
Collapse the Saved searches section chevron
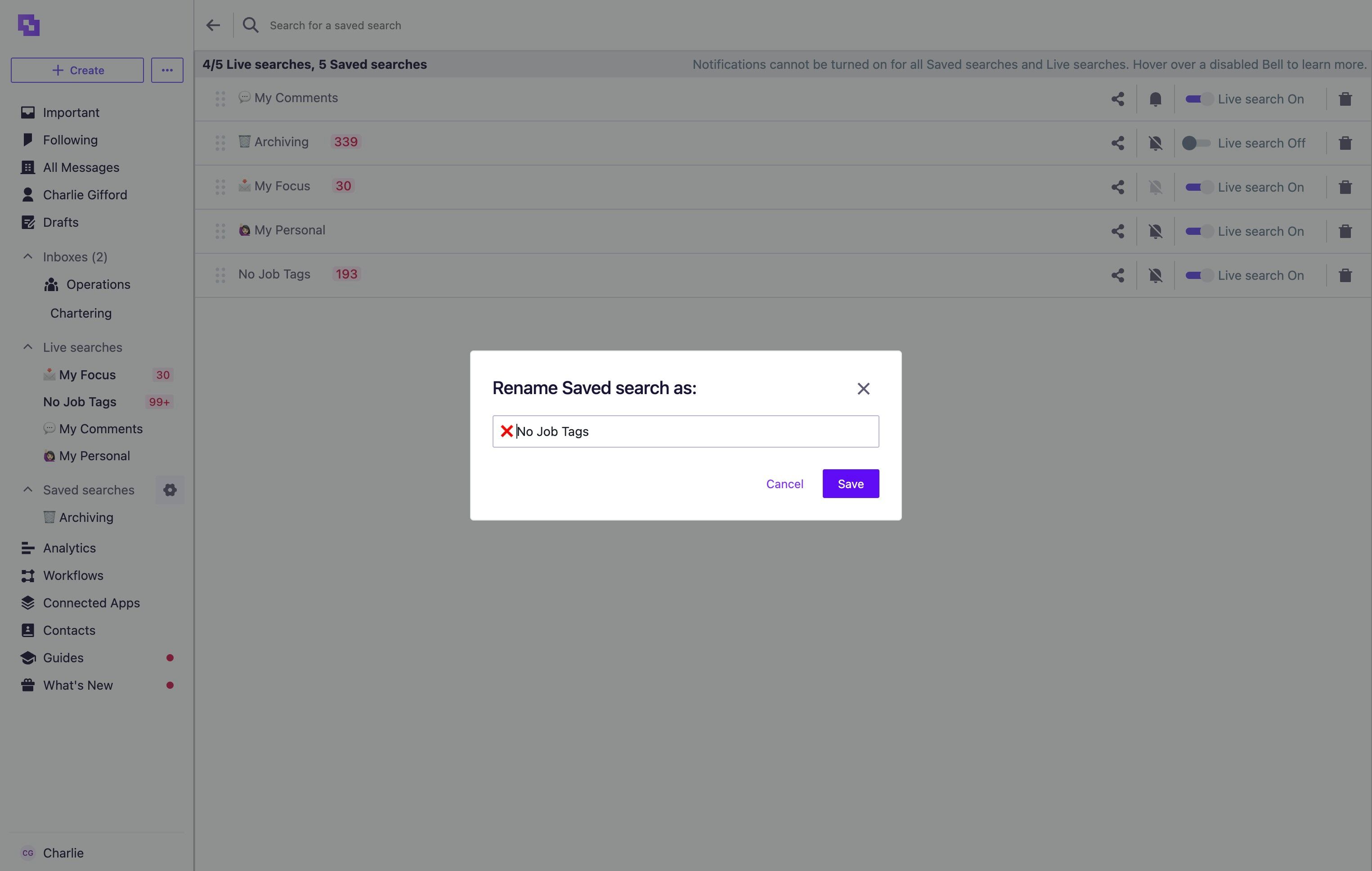[x=27, y=489]
